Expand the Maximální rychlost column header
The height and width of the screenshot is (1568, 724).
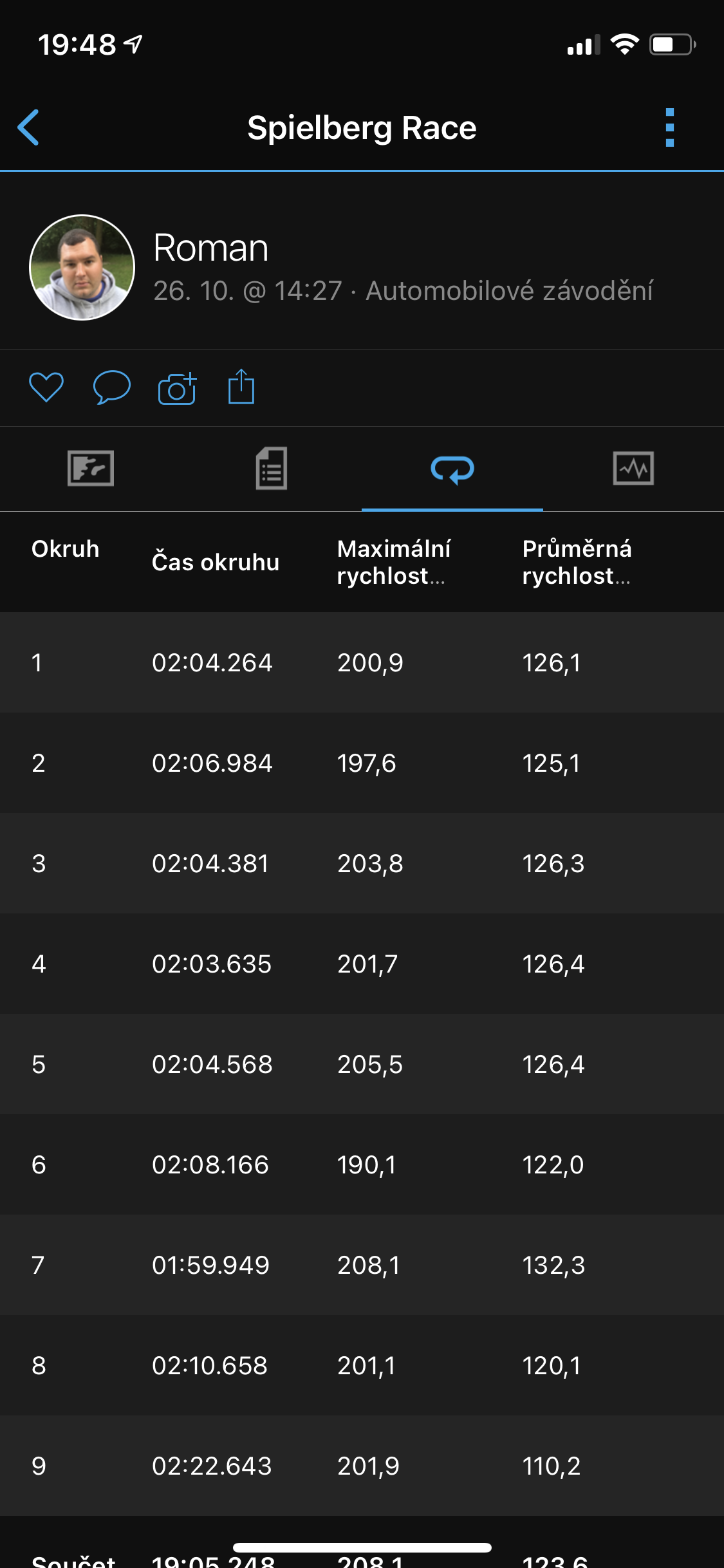pos(394,562)
